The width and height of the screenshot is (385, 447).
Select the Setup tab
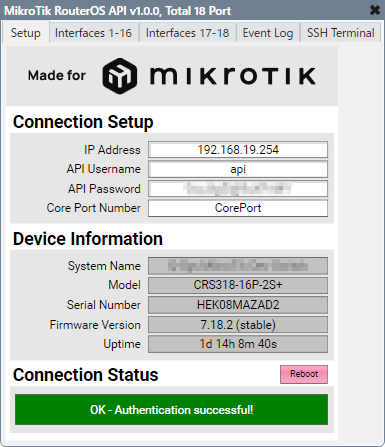tap(26, 33)
